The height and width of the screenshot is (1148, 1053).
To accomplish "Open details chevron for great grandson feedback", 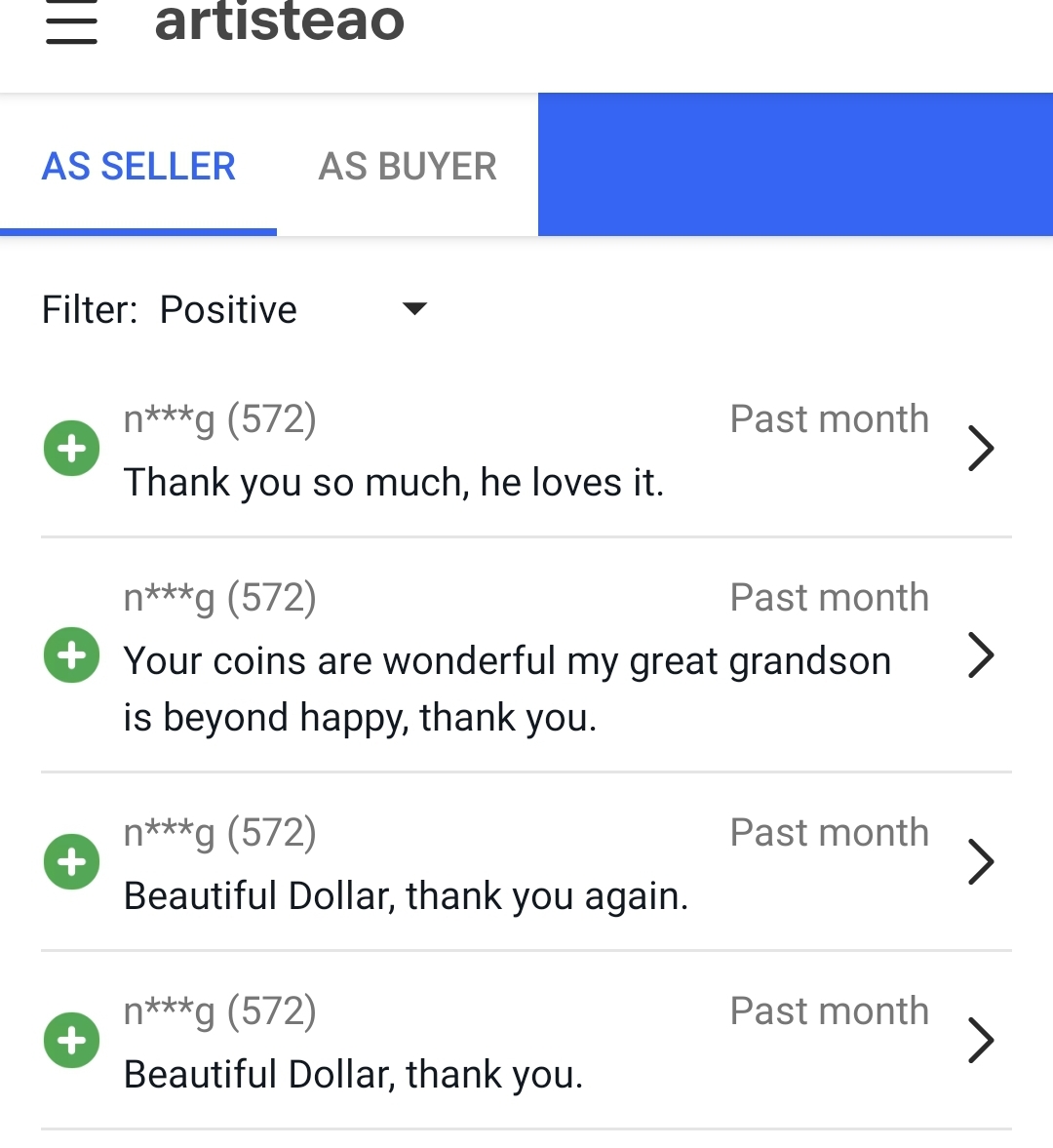I will [981, 654].
